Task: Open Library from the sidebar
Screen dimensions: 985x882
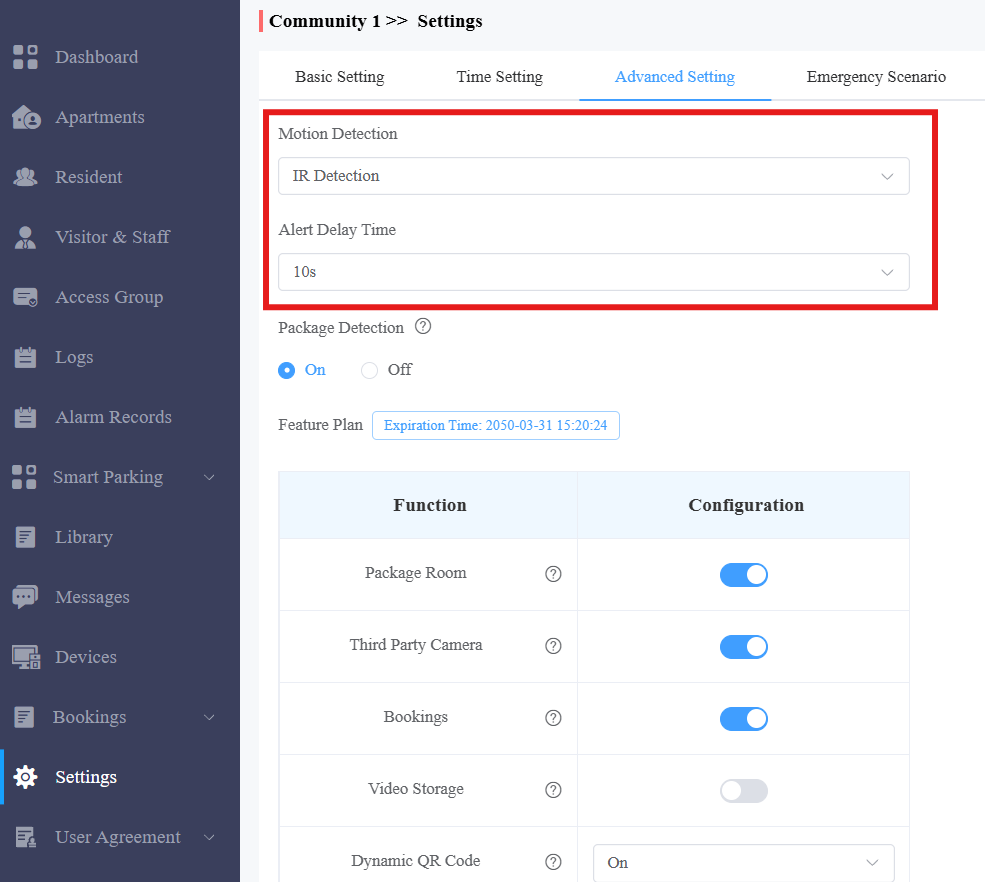Action: 84,537
